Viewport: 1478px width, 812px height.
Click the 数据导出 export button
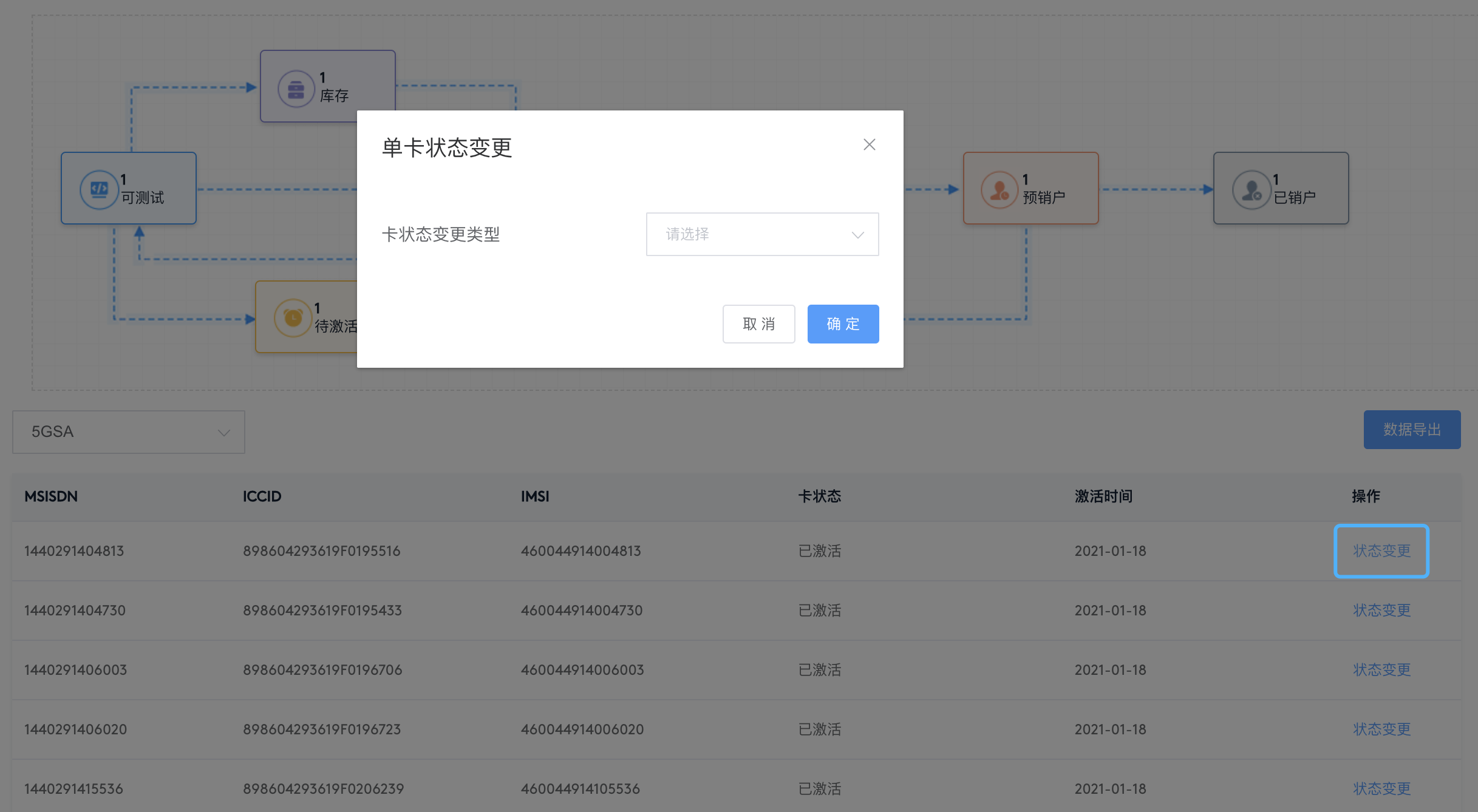1412,429
